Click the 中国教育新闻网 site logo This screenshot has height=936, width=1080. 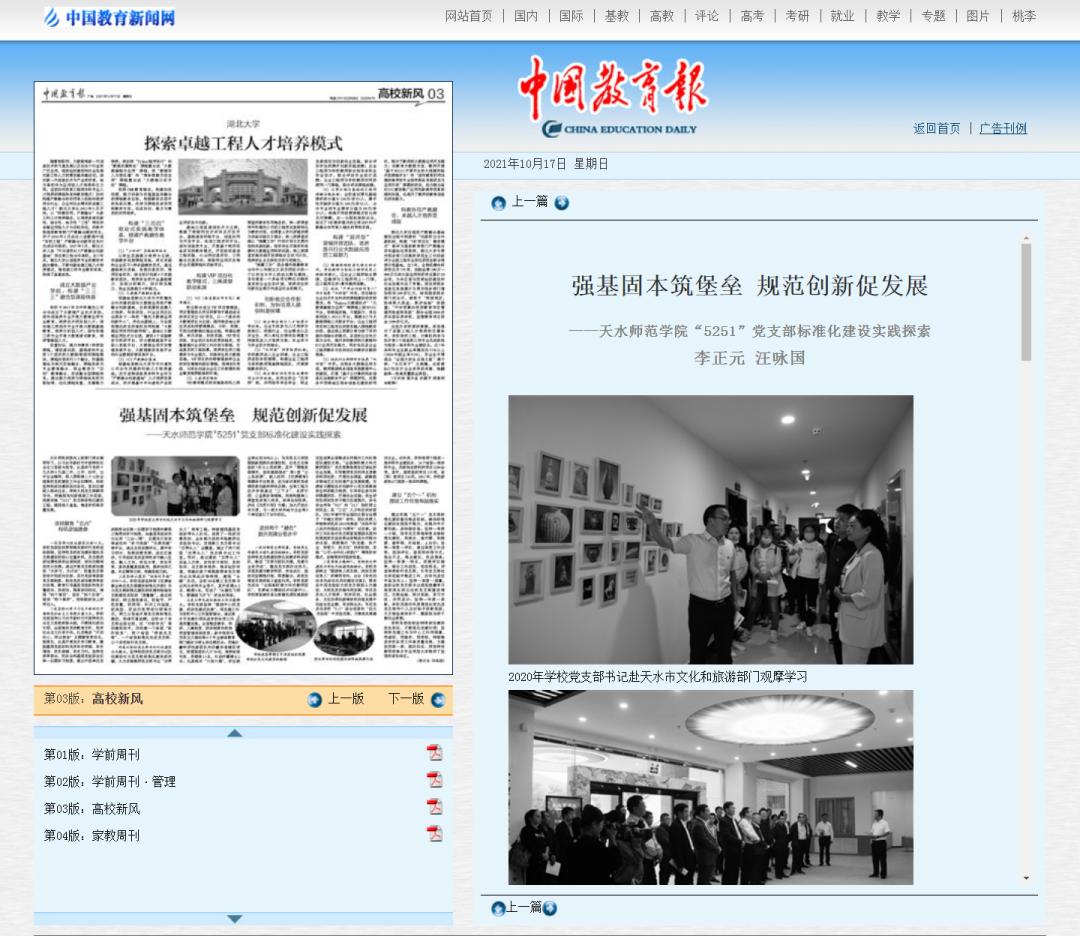pos(110,17)
